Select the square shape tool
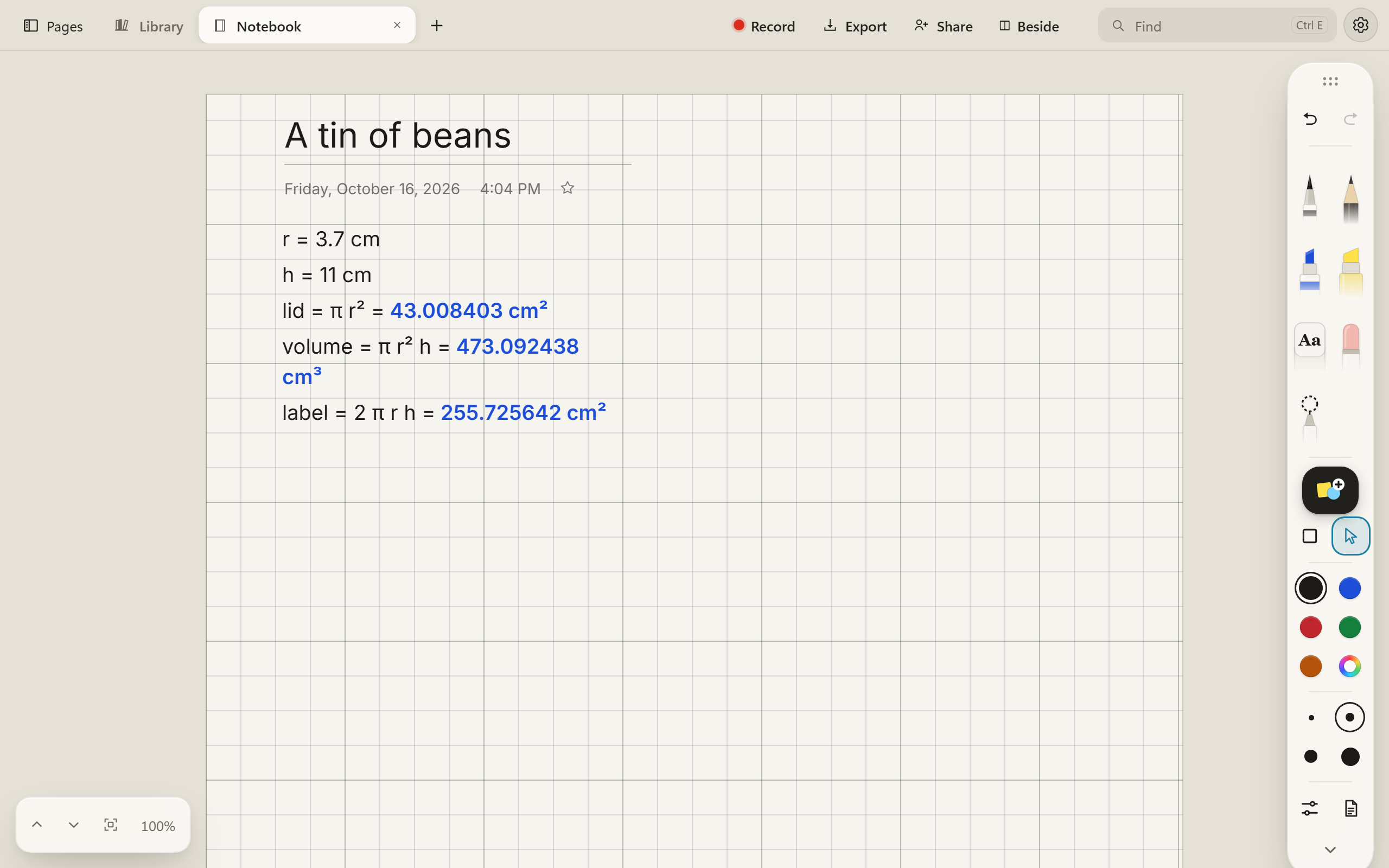The width and height of the screenshot is (1389, 868). click(1310, 536)
